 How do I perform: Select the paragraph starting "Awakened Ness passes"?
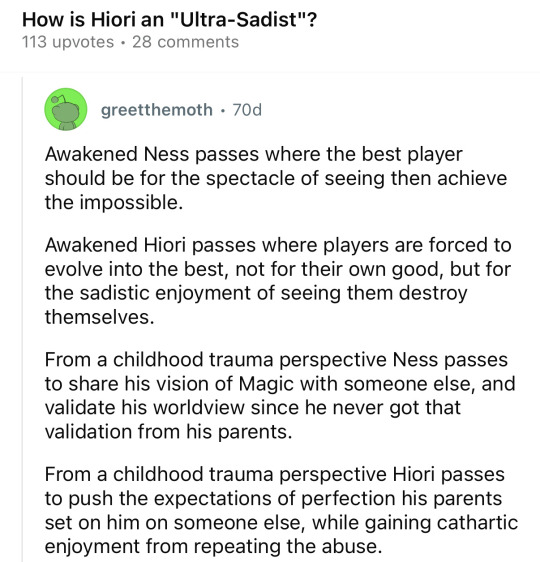coord(276,178)
